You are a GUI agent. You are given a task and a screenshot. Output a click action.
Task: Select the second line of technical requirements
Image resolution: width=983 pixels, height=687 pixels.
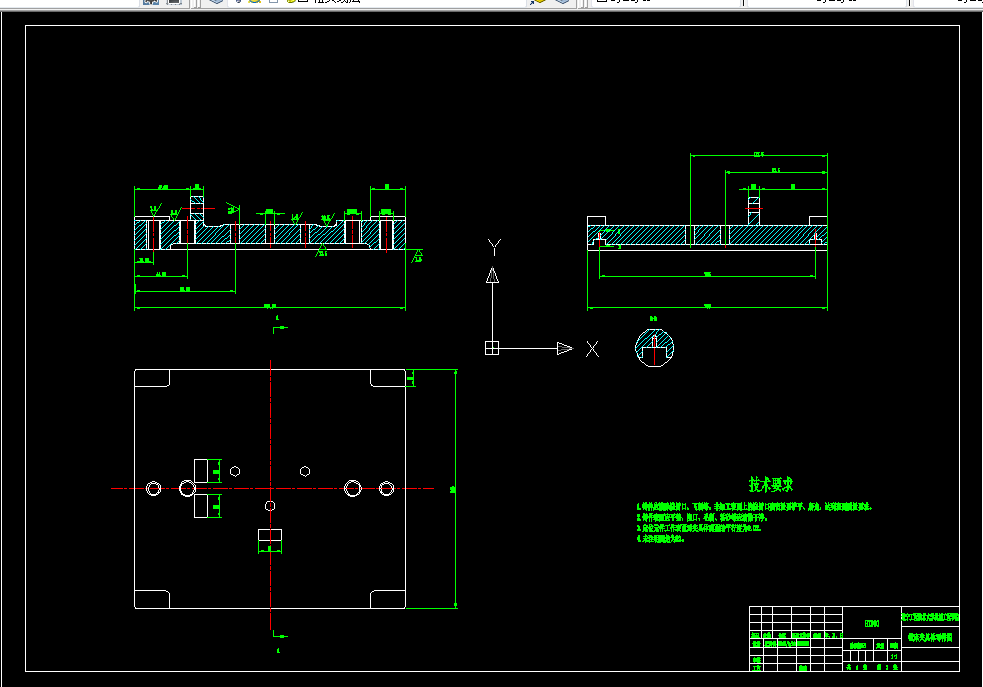point(702,518)
